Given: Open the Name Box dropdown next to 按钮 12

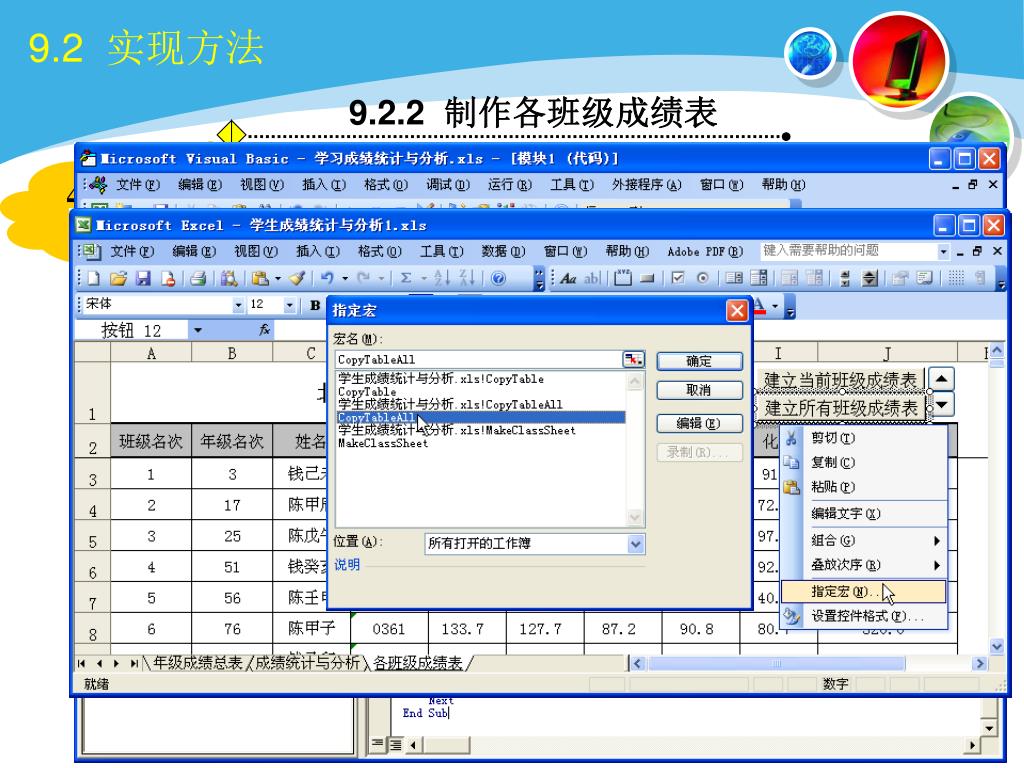Looking at the screenshot, I should pos(198,330).
